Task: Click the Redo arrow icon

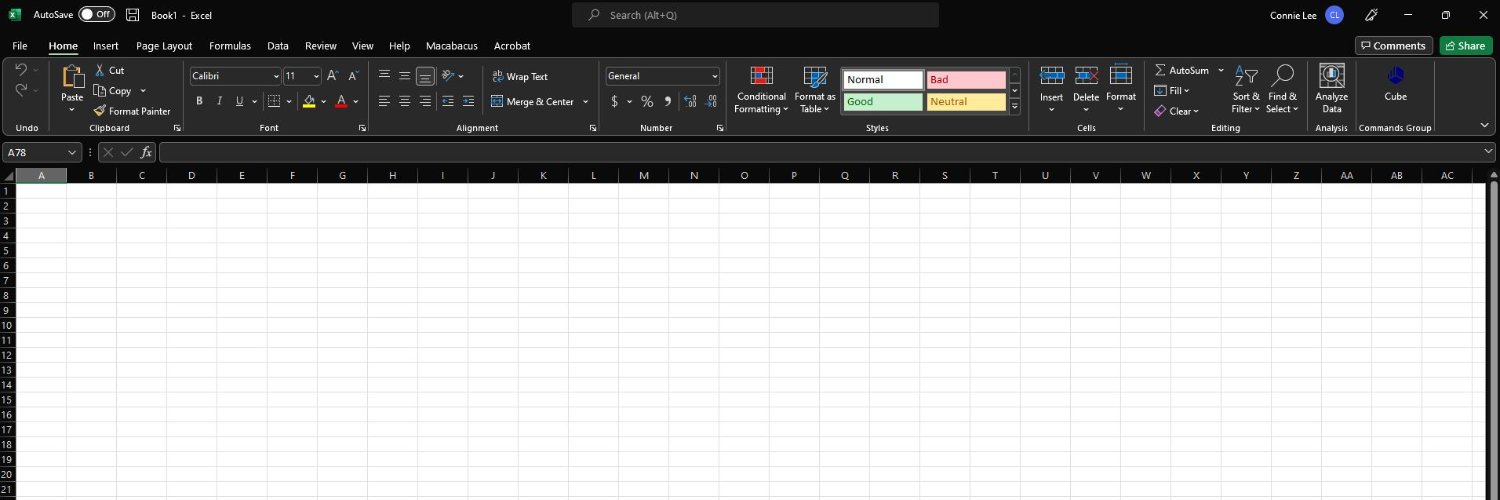Action: click(x=21, y=90)
